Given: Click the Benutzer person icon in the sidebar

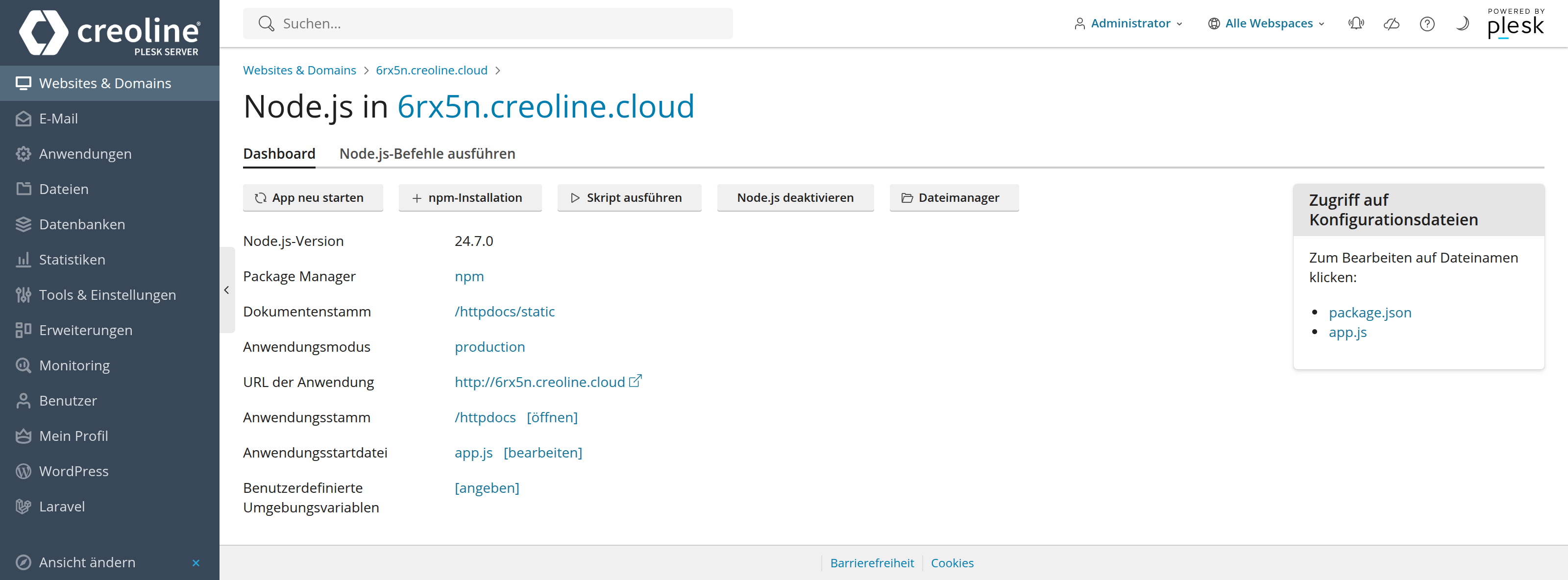Looking at the screenshot, I should click(x=23, y=401).
